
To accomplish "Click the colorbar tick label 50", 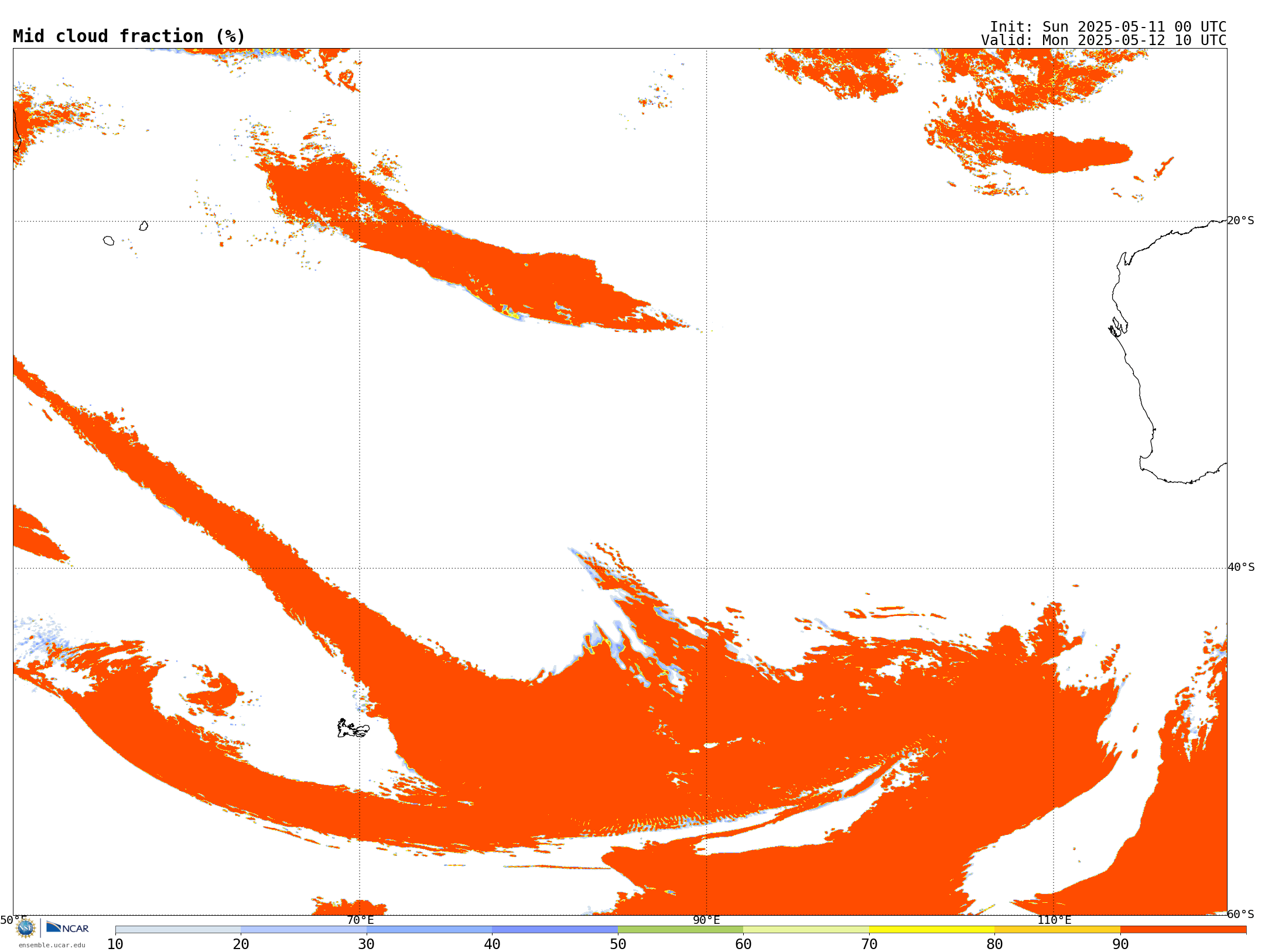I will [618, 944].
